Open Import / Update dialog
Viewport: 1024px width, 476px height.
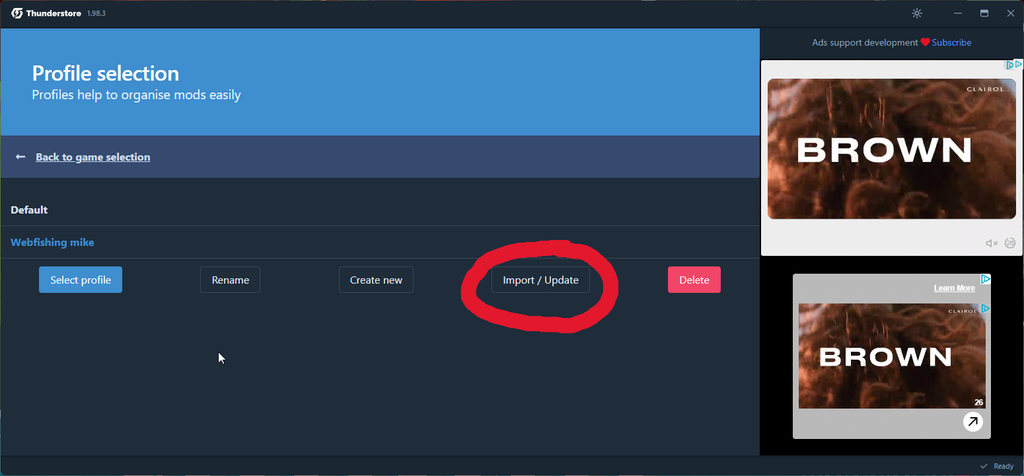[540, 280]
